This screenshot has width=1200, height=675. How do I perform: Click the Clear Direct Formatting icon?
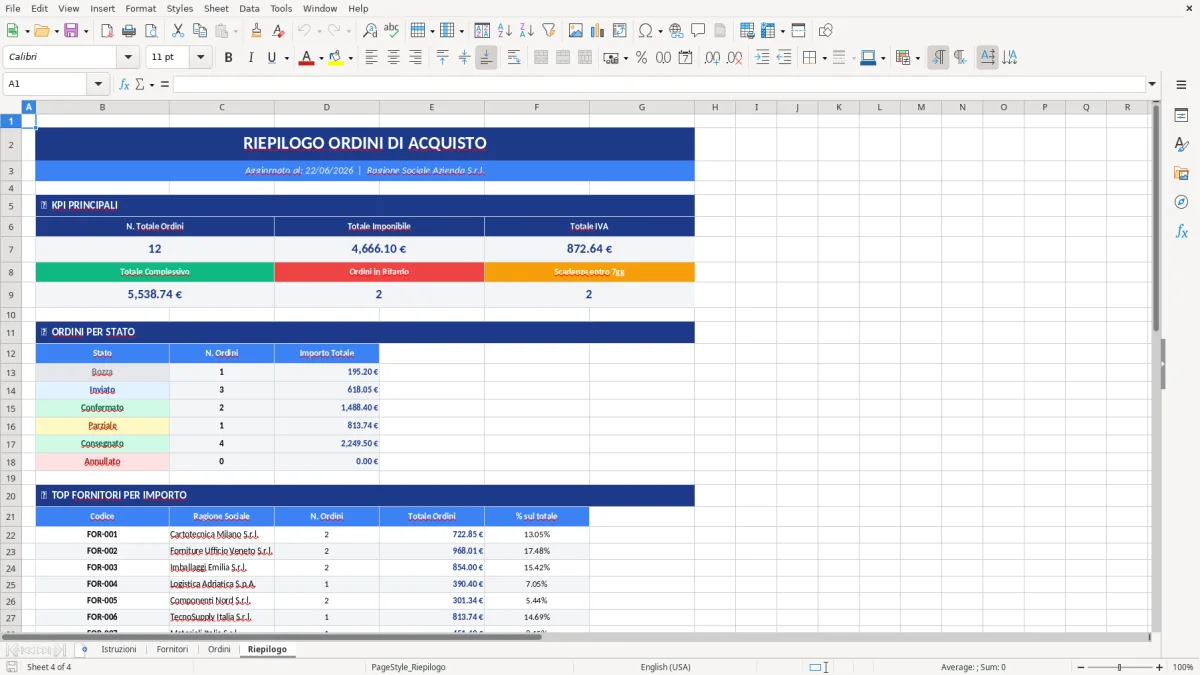[x=279, y=31]
